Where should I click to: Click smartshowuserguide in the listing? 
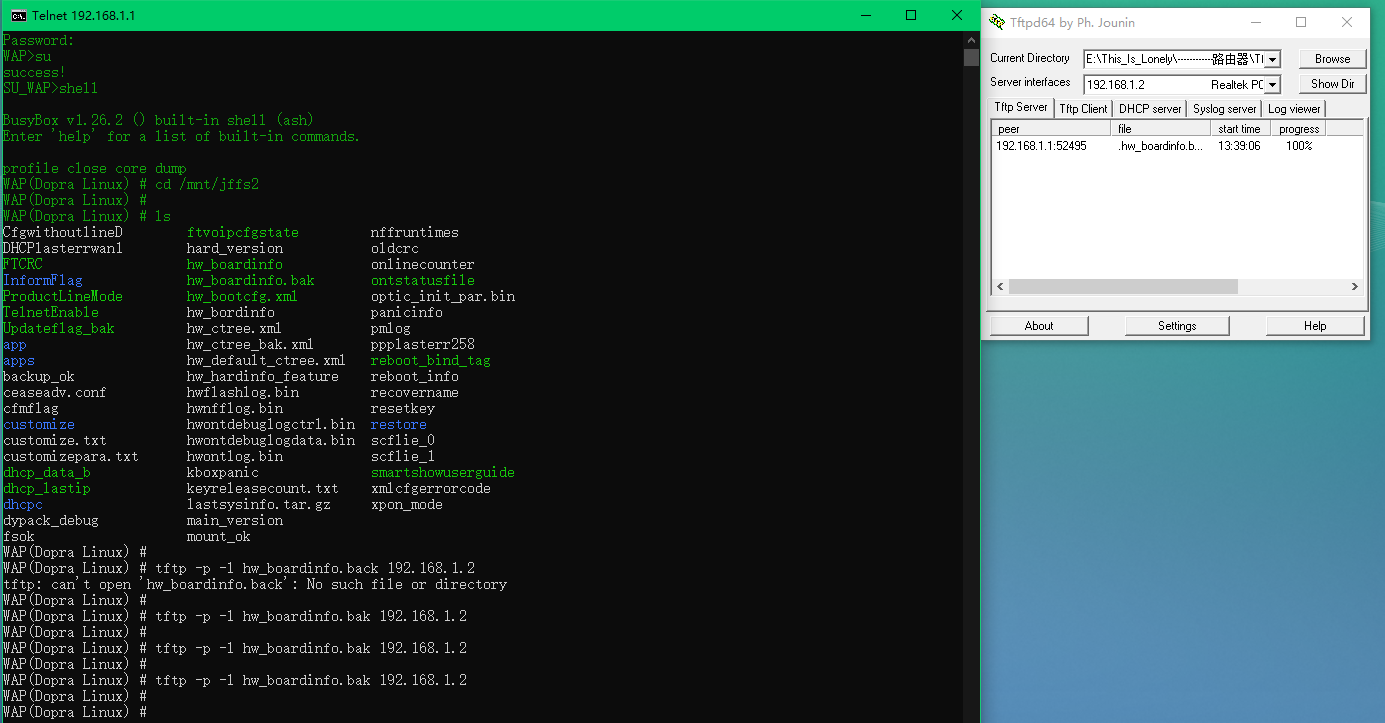point(443,472)
